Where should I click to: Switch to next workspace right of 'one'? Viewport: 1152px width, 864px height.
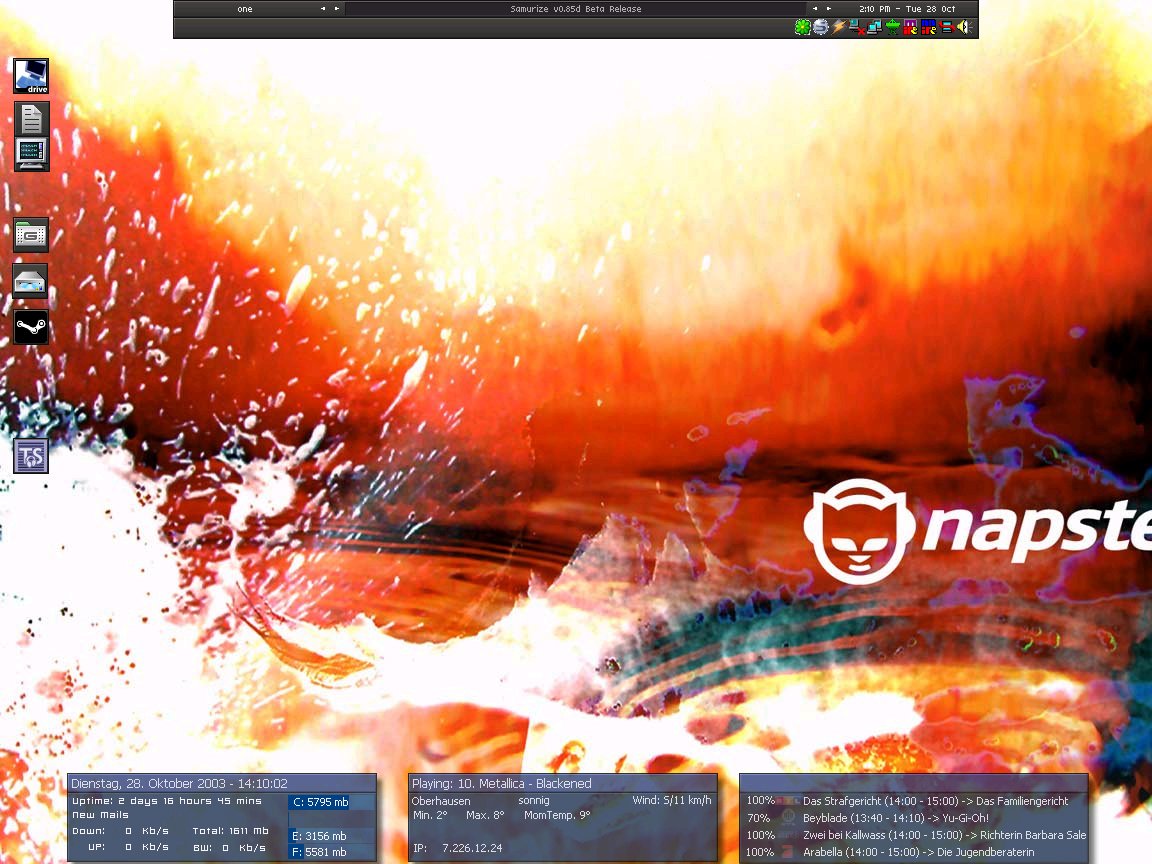click(x=336, y=9)
